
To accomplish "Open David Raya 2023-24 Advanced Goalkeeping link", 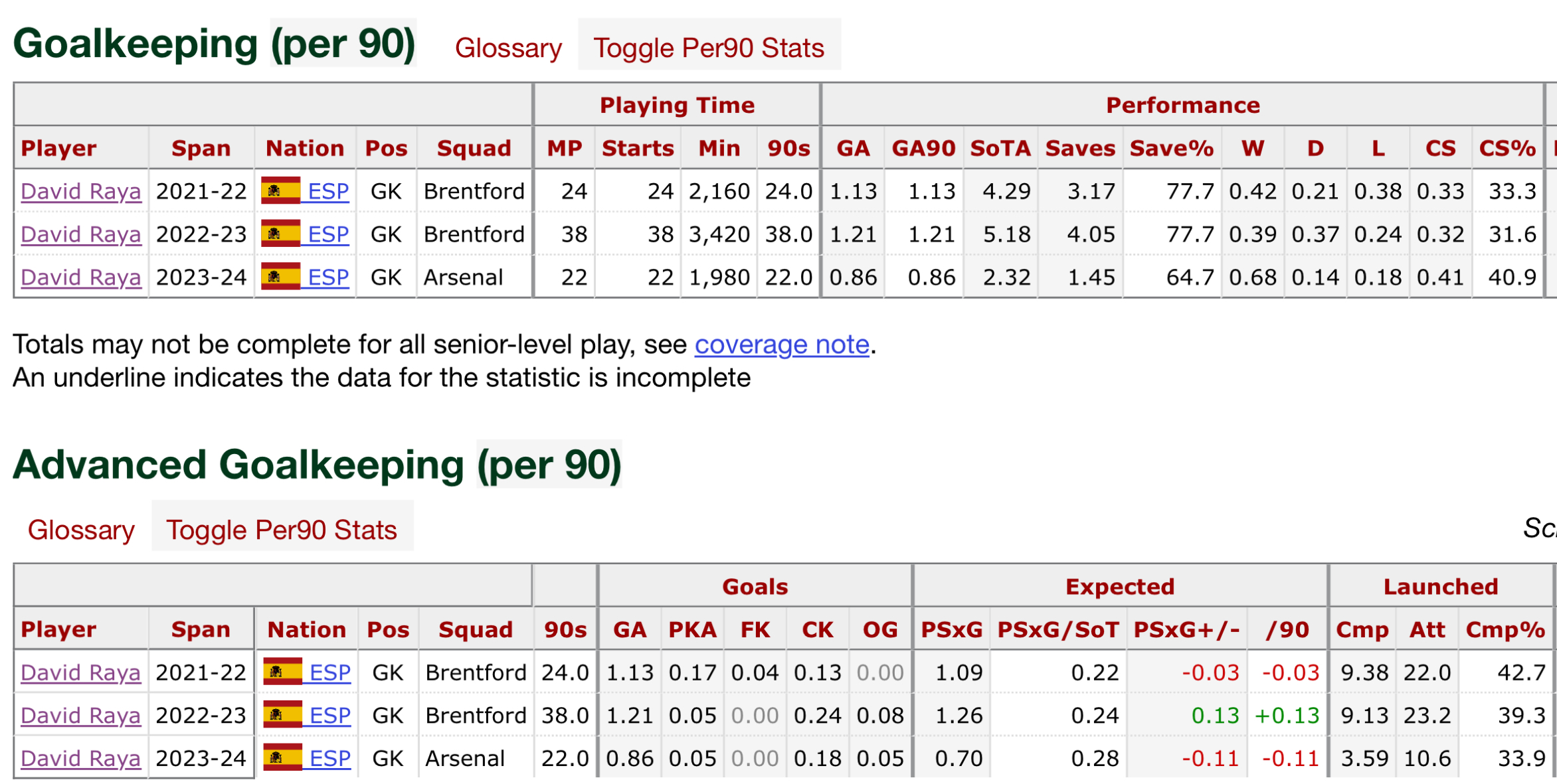I will click(81, 758).
